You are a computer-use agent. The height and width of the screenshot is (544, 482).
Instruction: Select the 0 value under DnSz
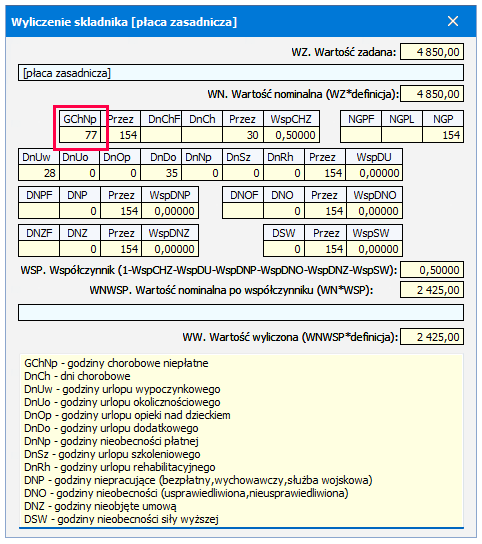coord(243,173)
